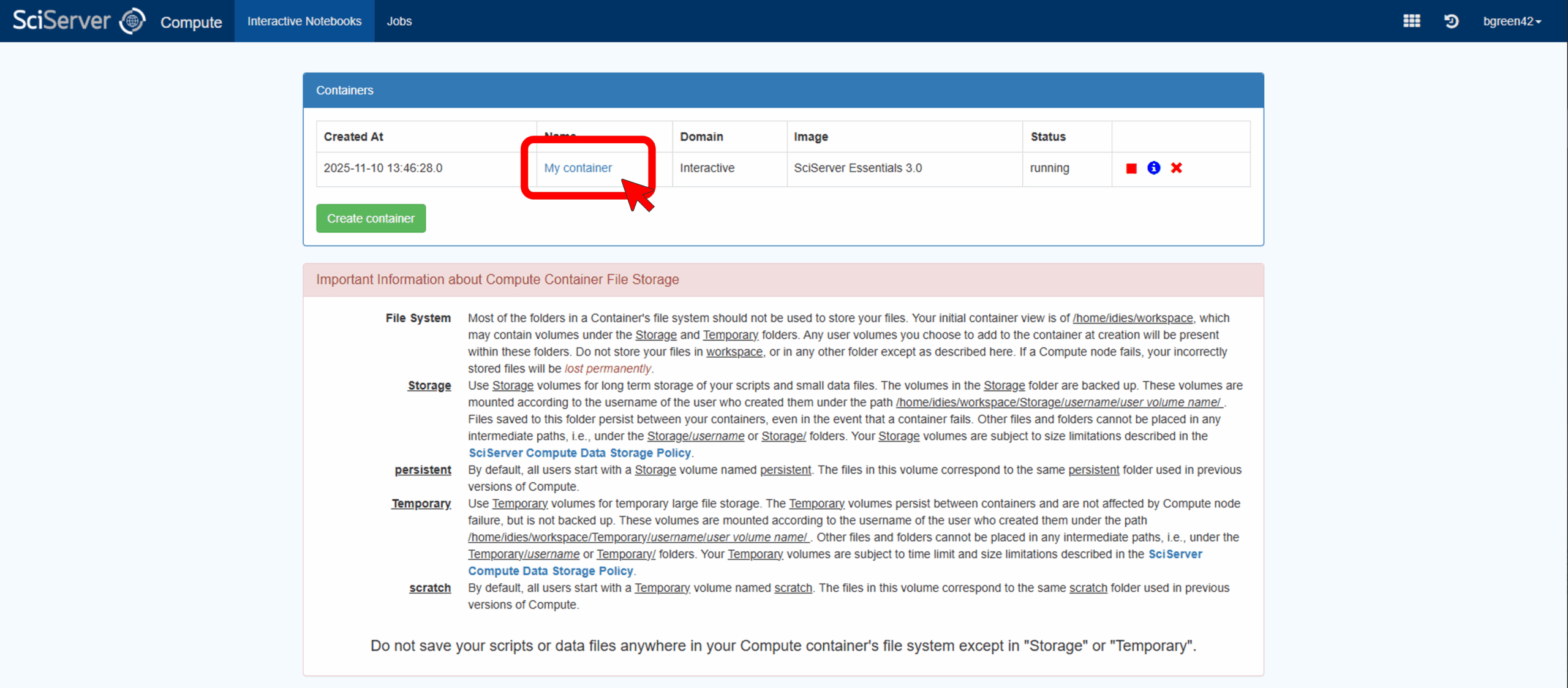This screenshot has width=1568, height=688.
Task: Open the My container link
Action: [578, 168]
